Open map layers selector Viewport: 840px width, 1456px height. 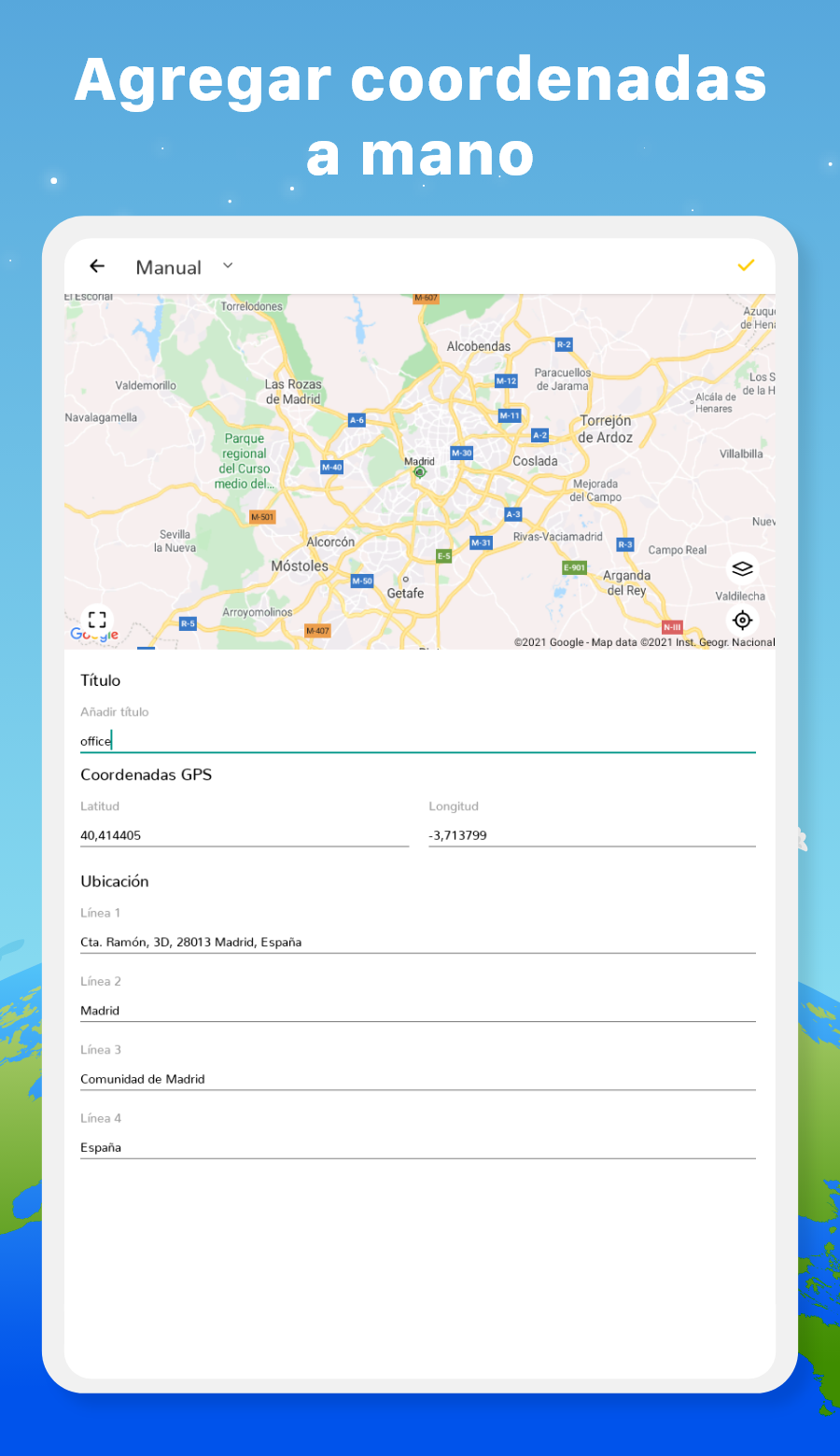point(742,568)
